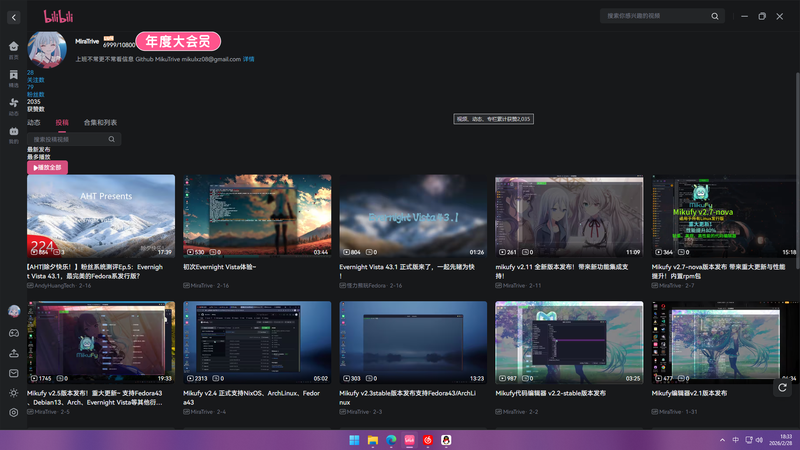Viewport: 800px width, 450px height.
Task: Go back using the sidebar arrow
Action: point(14,16)
